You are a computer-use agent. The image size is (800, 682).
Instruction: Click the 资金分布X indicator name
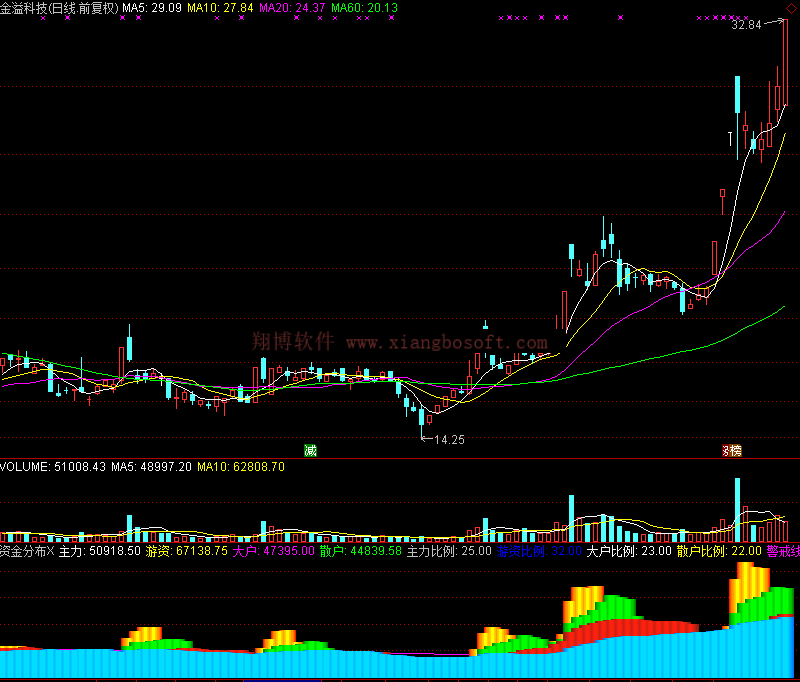(x=27, y=551)
